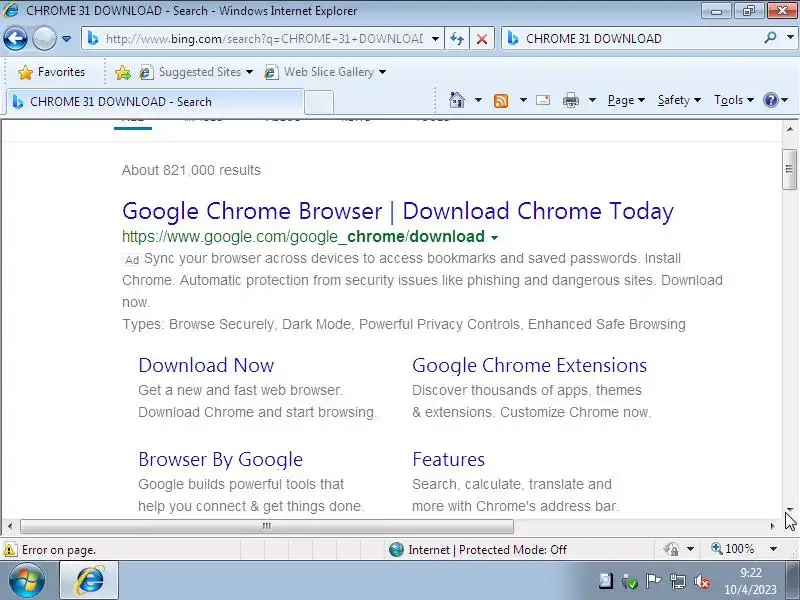Open the Windows Start orb
Viewport: 800px width, 600px height.
[26, 580]
